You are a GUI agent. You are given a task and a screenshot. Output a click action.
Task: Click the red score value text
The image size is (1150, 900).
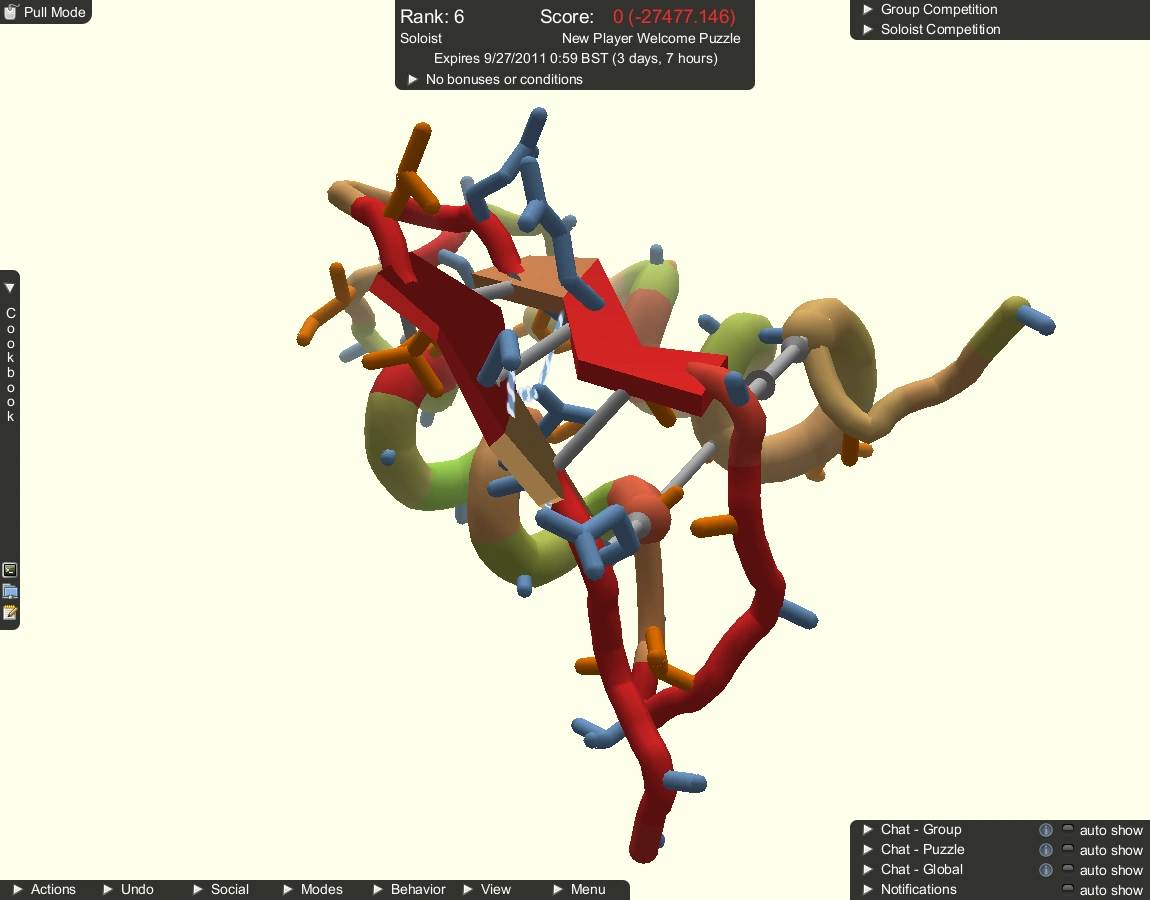[674, 17]
